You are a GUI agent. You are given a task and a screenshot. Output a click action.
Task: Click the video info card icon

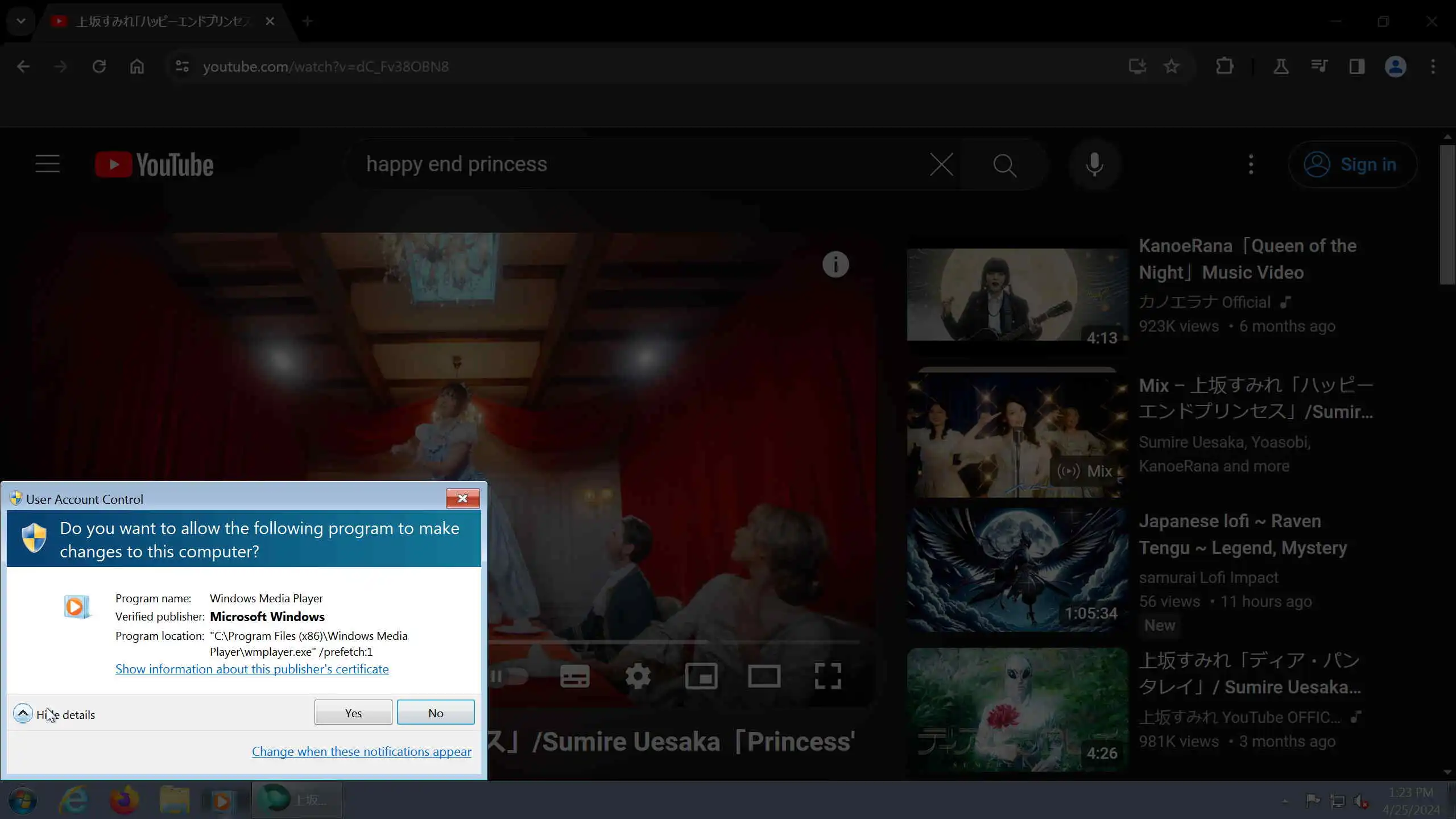pos(835,264)
